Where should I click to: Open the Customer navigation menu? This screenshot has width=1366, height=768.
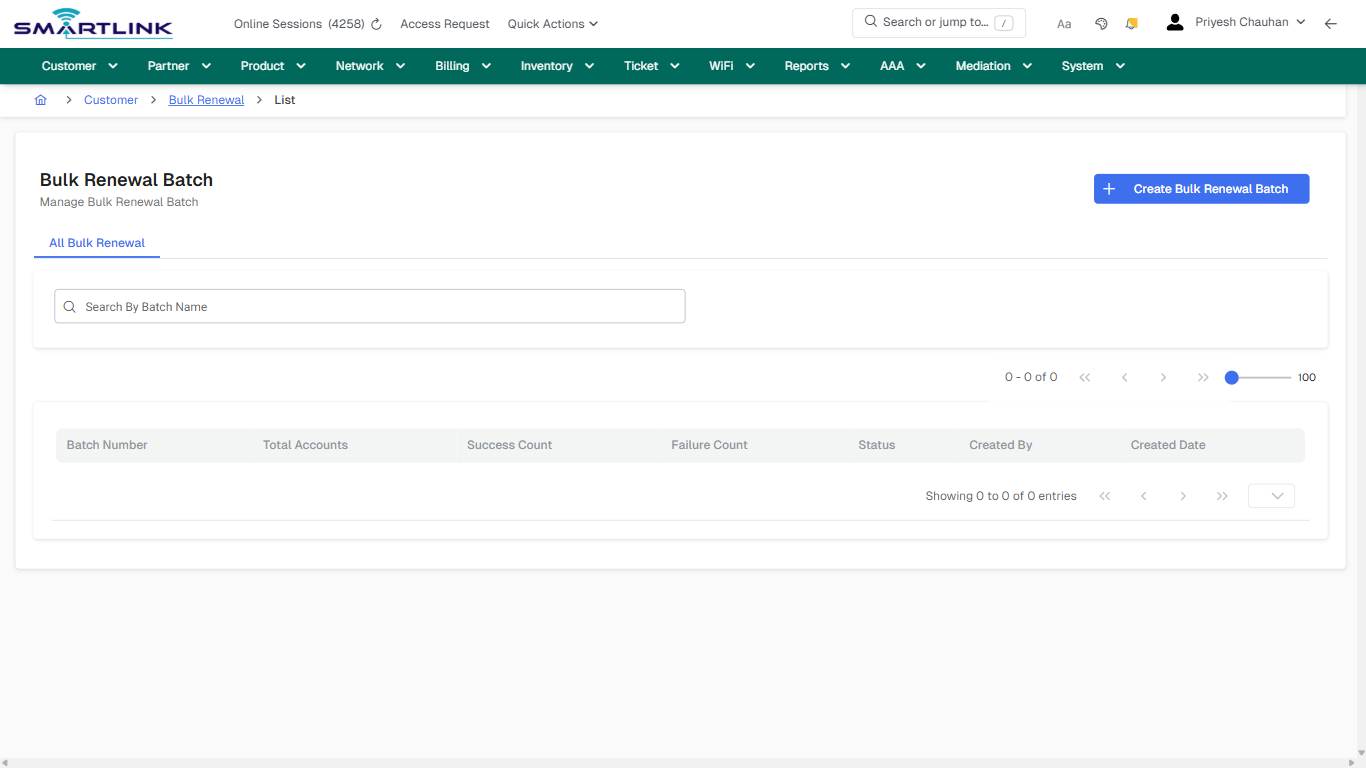coord(78,65)
